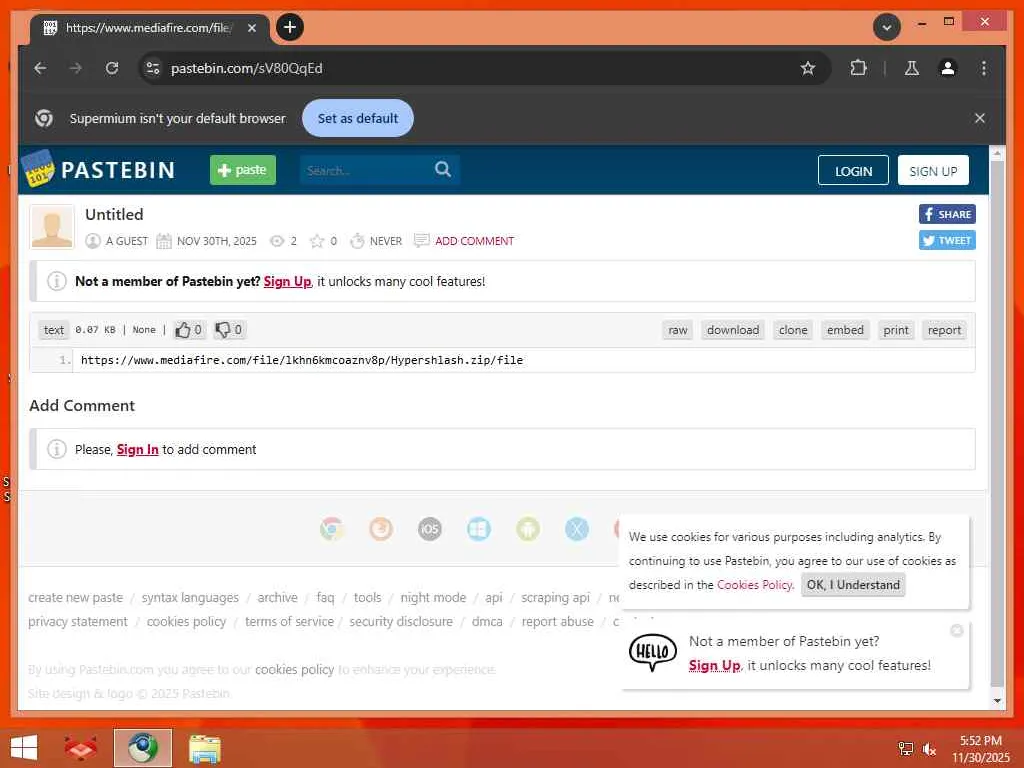Click Sign Up link in member notice
The width and height of the screenshot is (1024, 768).
point(287,281)
